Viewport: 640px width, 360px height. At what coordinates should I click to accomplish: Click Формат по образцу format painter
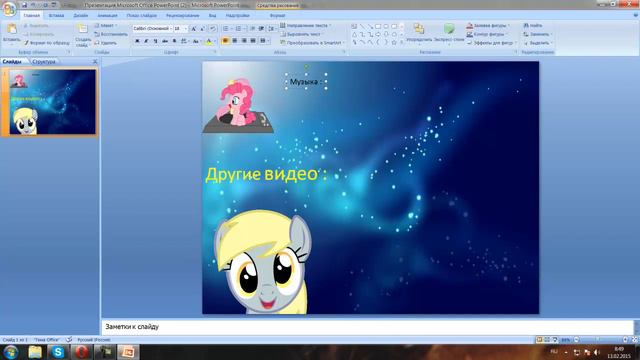(x=47, y=43)
